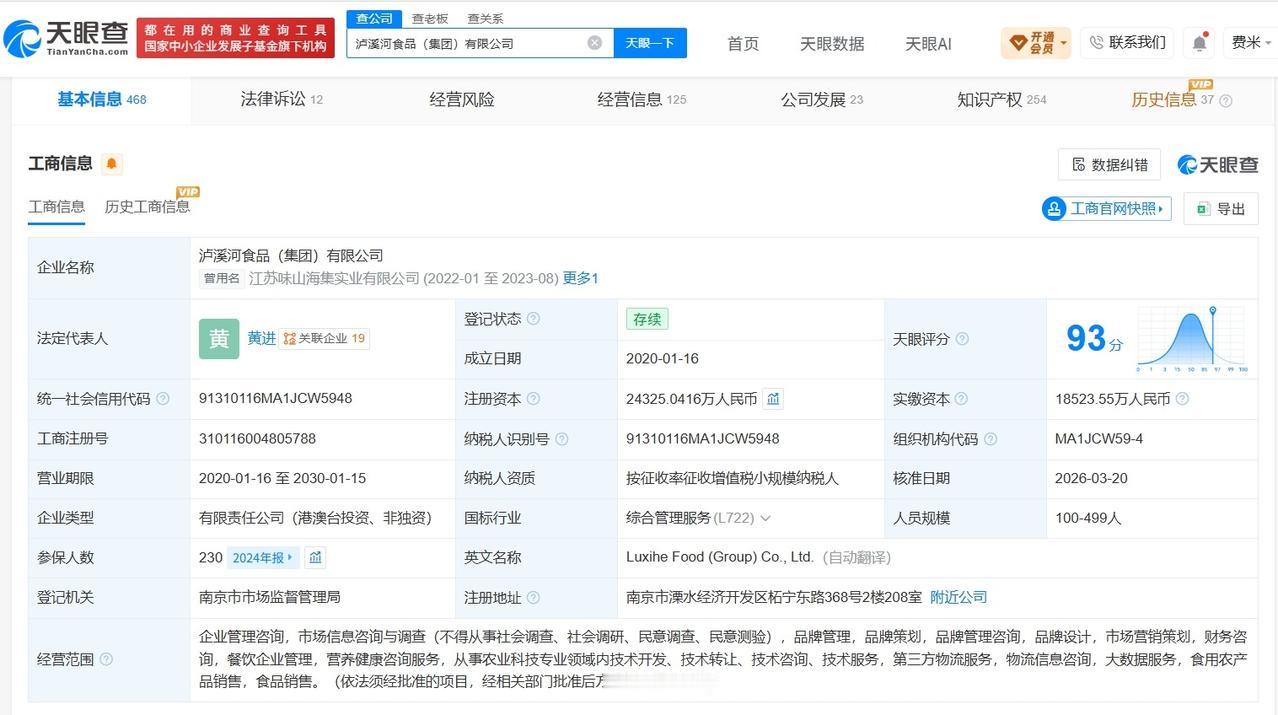1278x715 pixels.
Task: Clear the search box with X icon
Action: point(594,43)
